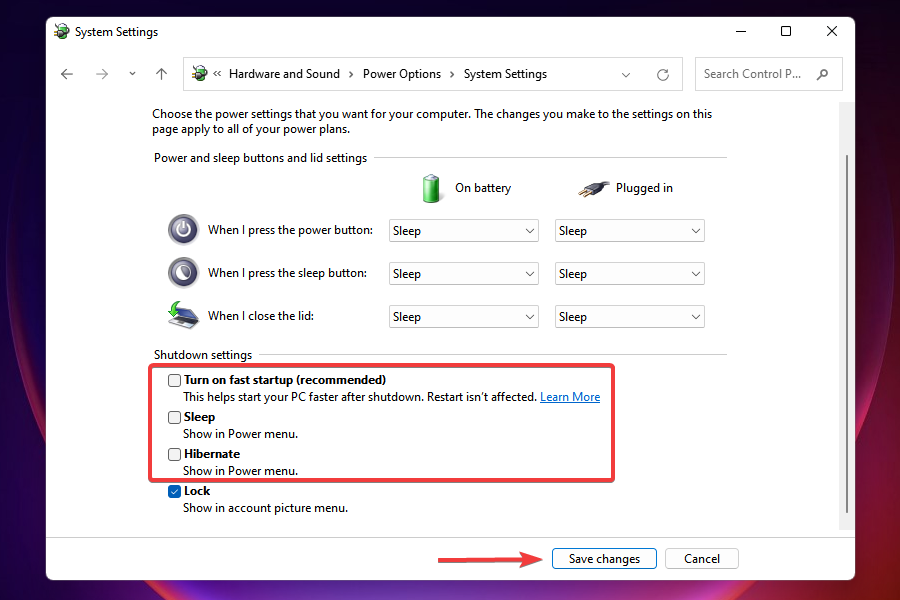
Task: Click 'Power and sleep buttons and lid settings' heading
Action: tap(260, 158)
